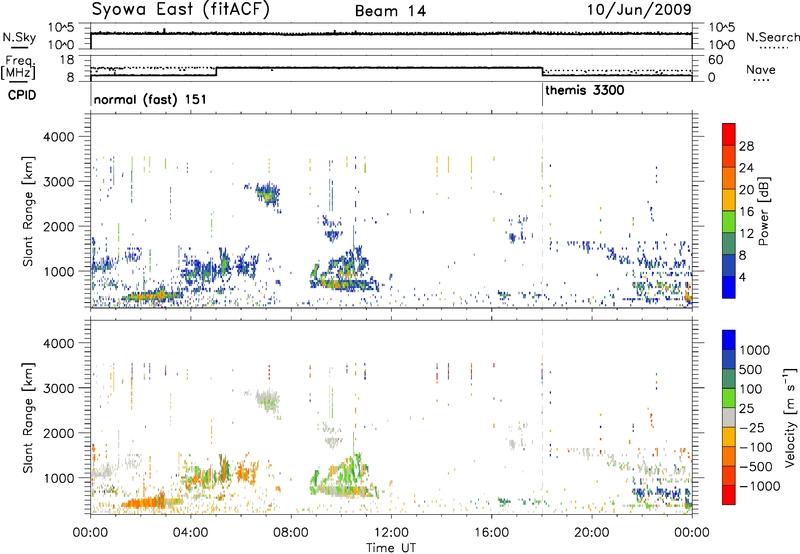Click the dashed 18:00 CPID boundary line in power panel
This screenshot has height=554, width=800.
pyautogui.click(x=542, y=210)
